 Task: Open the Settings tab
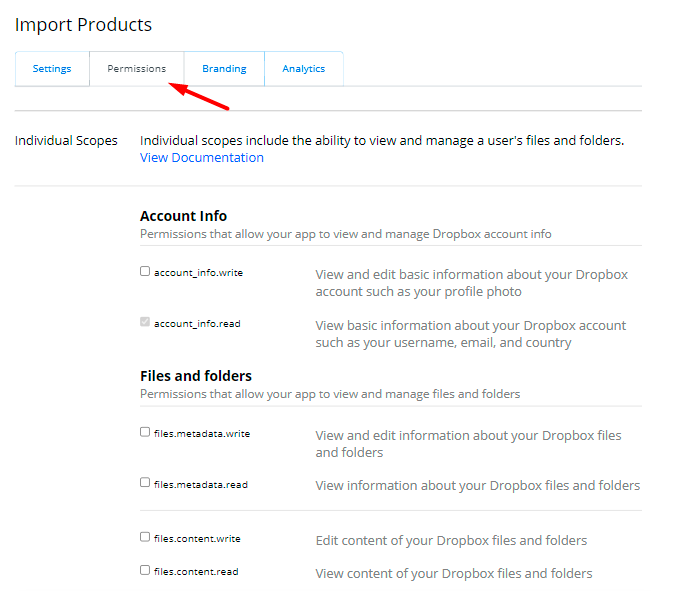pyautogui.click(x=52, y=69)
